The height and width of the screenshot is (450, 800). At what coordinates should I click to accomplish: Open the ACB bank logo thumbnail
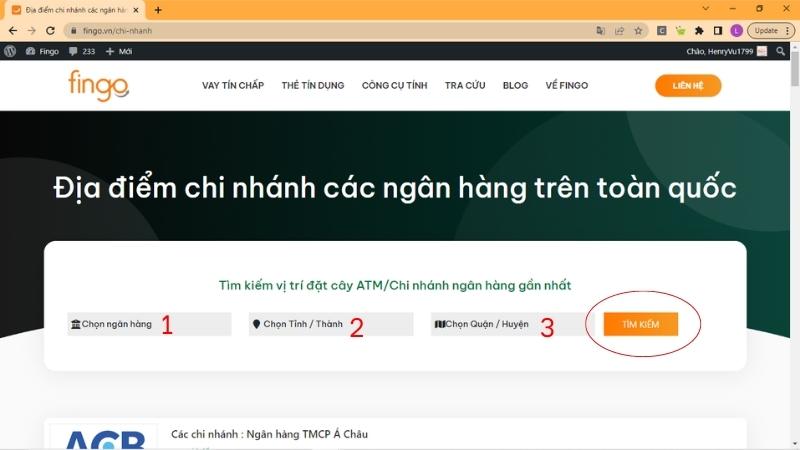coord(104,437)
